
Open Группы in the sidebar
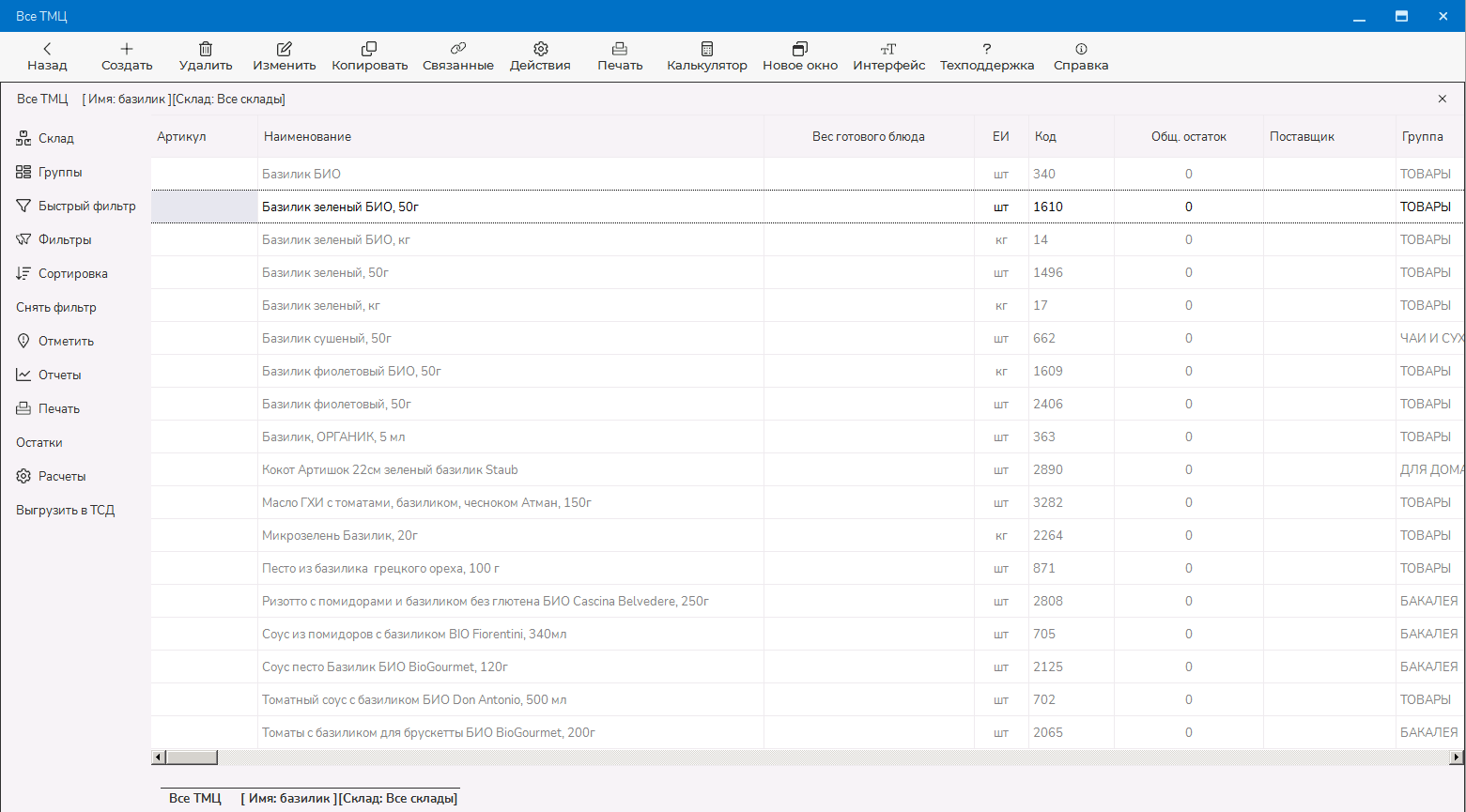pos(49,172)
